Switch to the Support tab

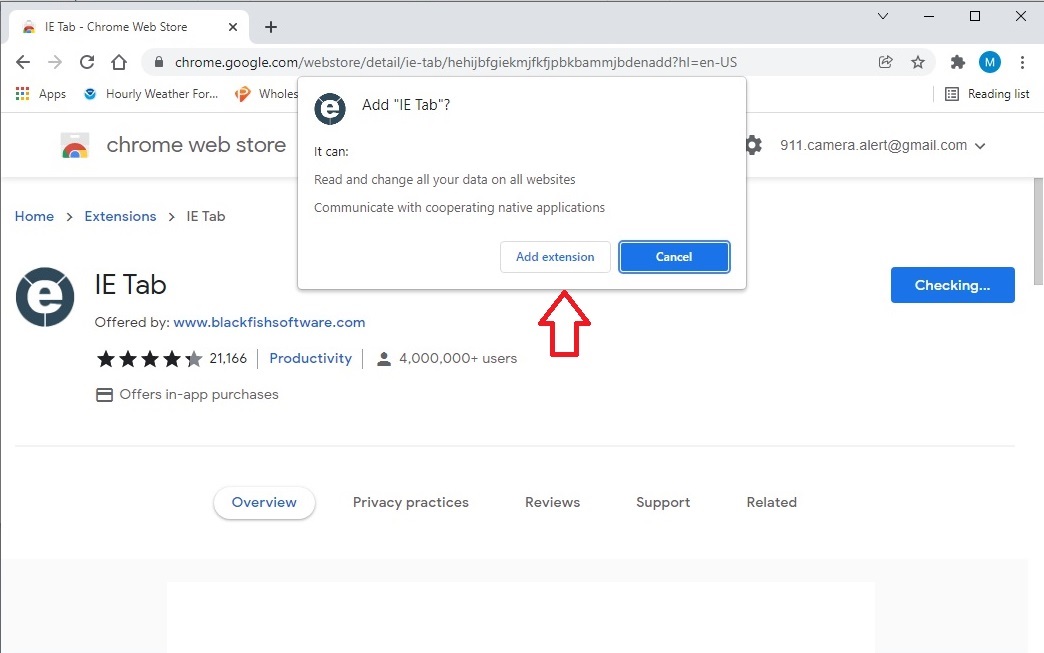(x=662, y=503)
